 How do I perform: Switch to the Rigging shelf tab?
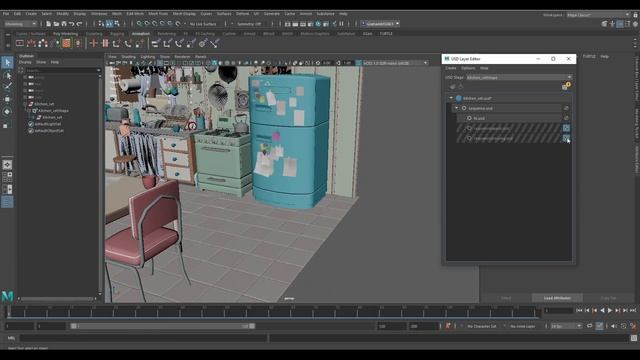tap(117, 34)
